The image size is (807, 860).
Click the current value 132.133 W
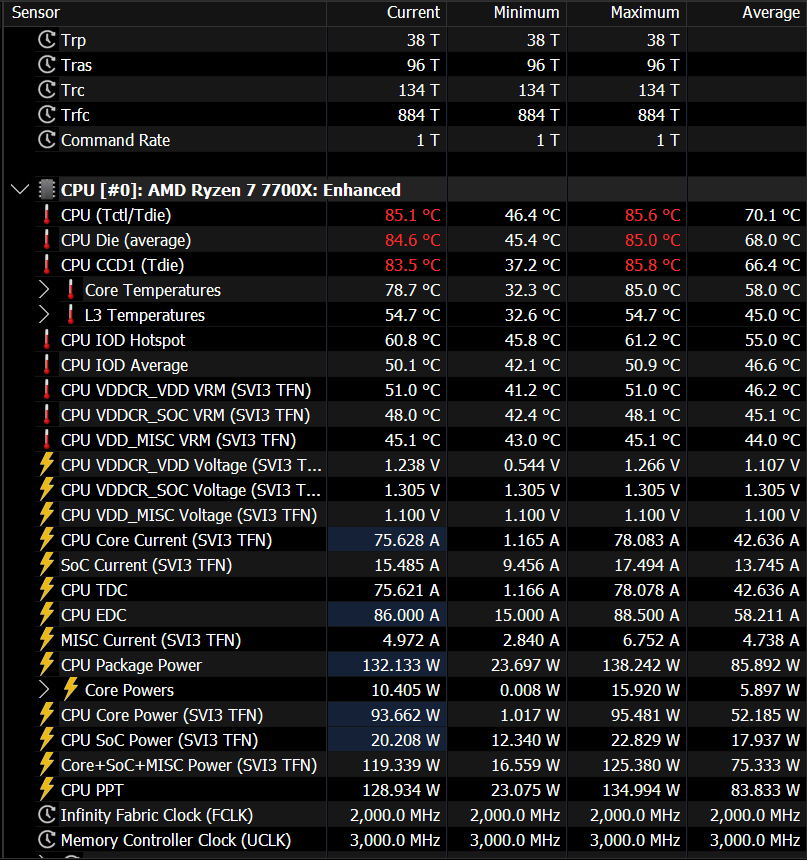click(x=401, y=665)
